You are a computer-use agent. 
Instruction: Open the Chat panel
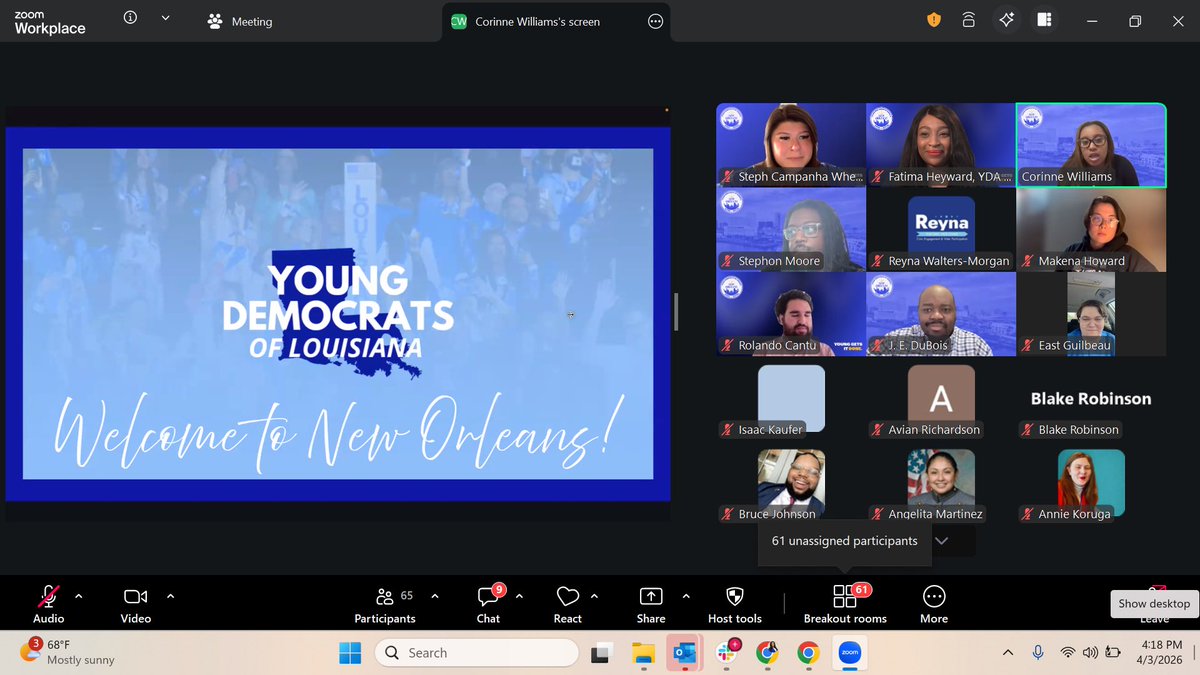pos(488,604)
